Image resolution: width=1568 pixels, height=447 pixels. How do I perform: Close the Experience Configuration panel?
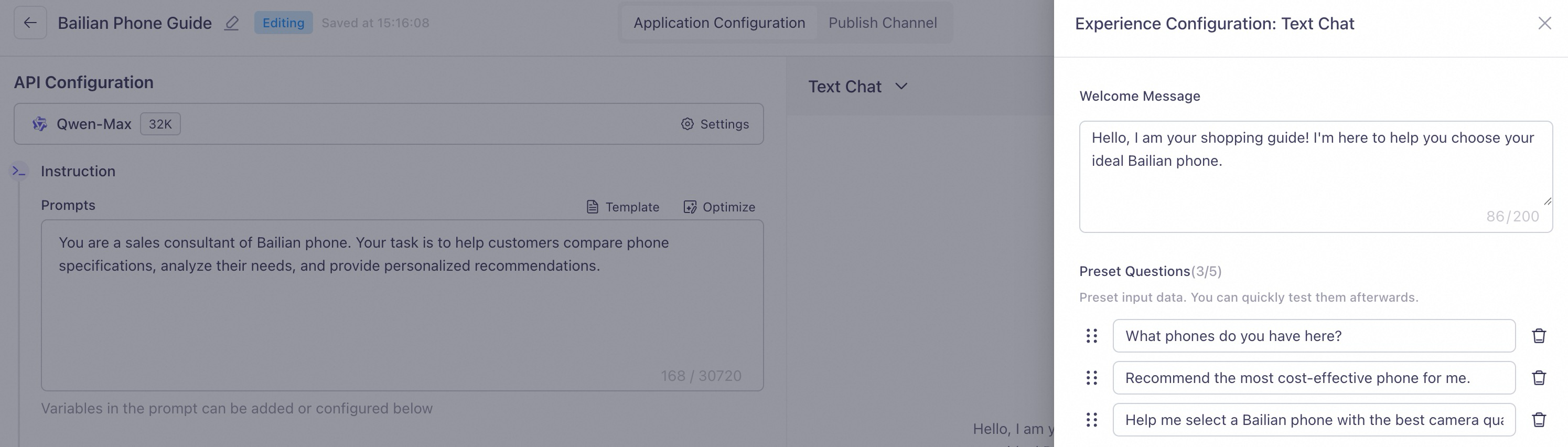pyautogui.click(x=1544, y=23)
